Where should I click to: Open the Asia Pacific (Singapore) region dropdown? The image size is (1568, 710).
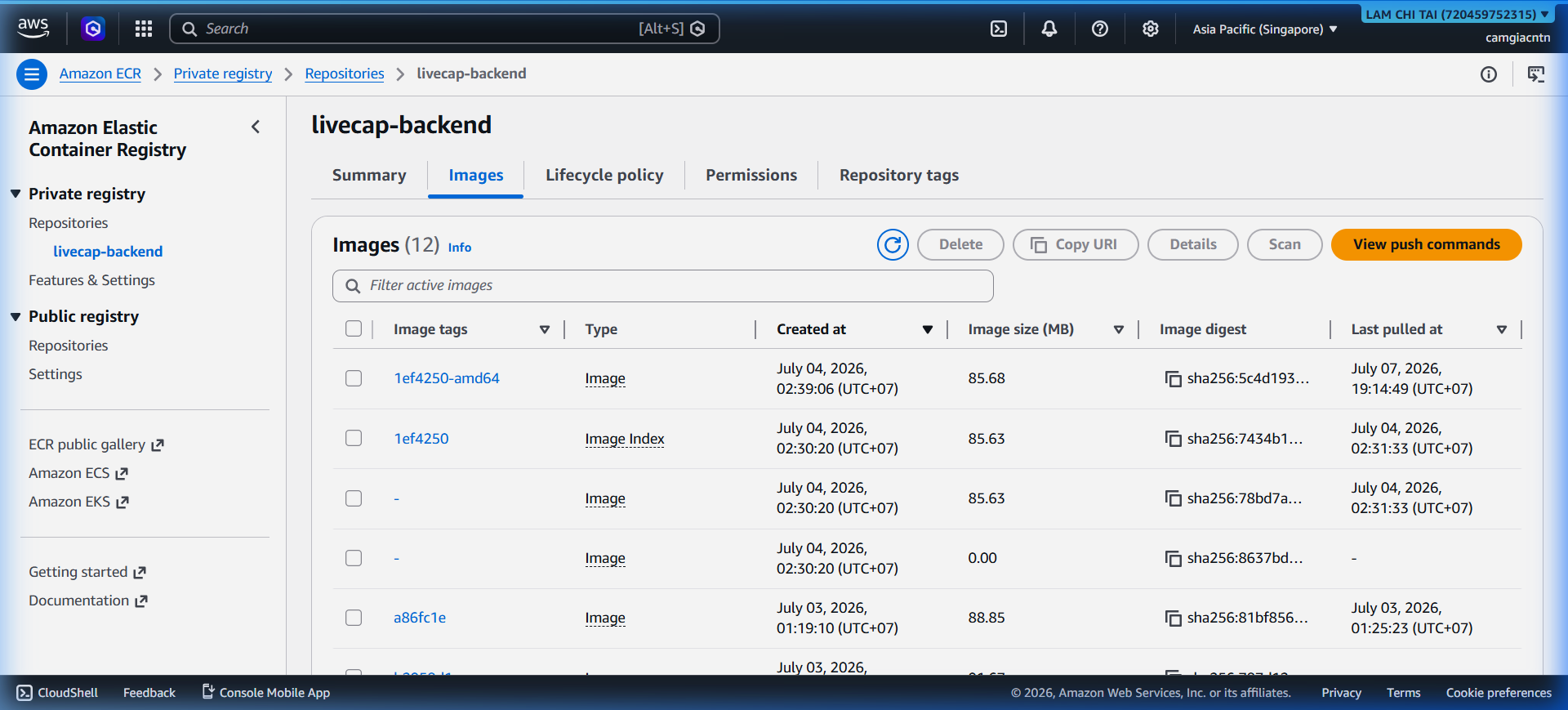pyautogui.click(x=1264, y=29)
